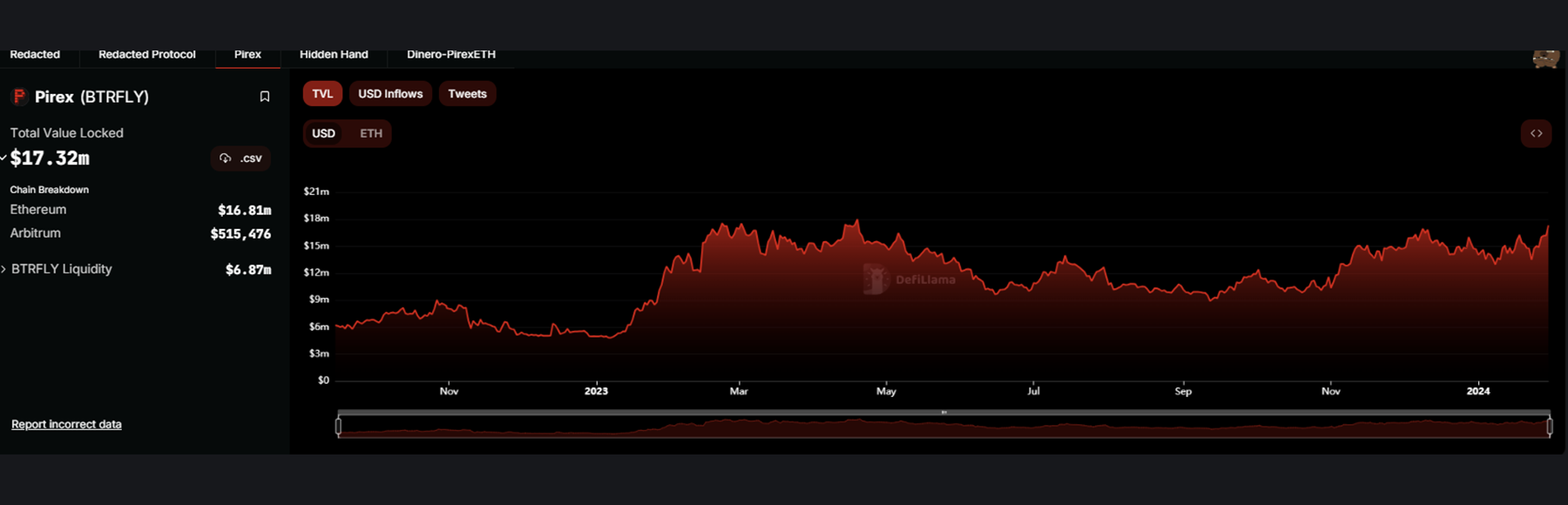The image size is (1568, 505).
Task: Click the Report incorrect data link
Action: click(x=66, y=424)
